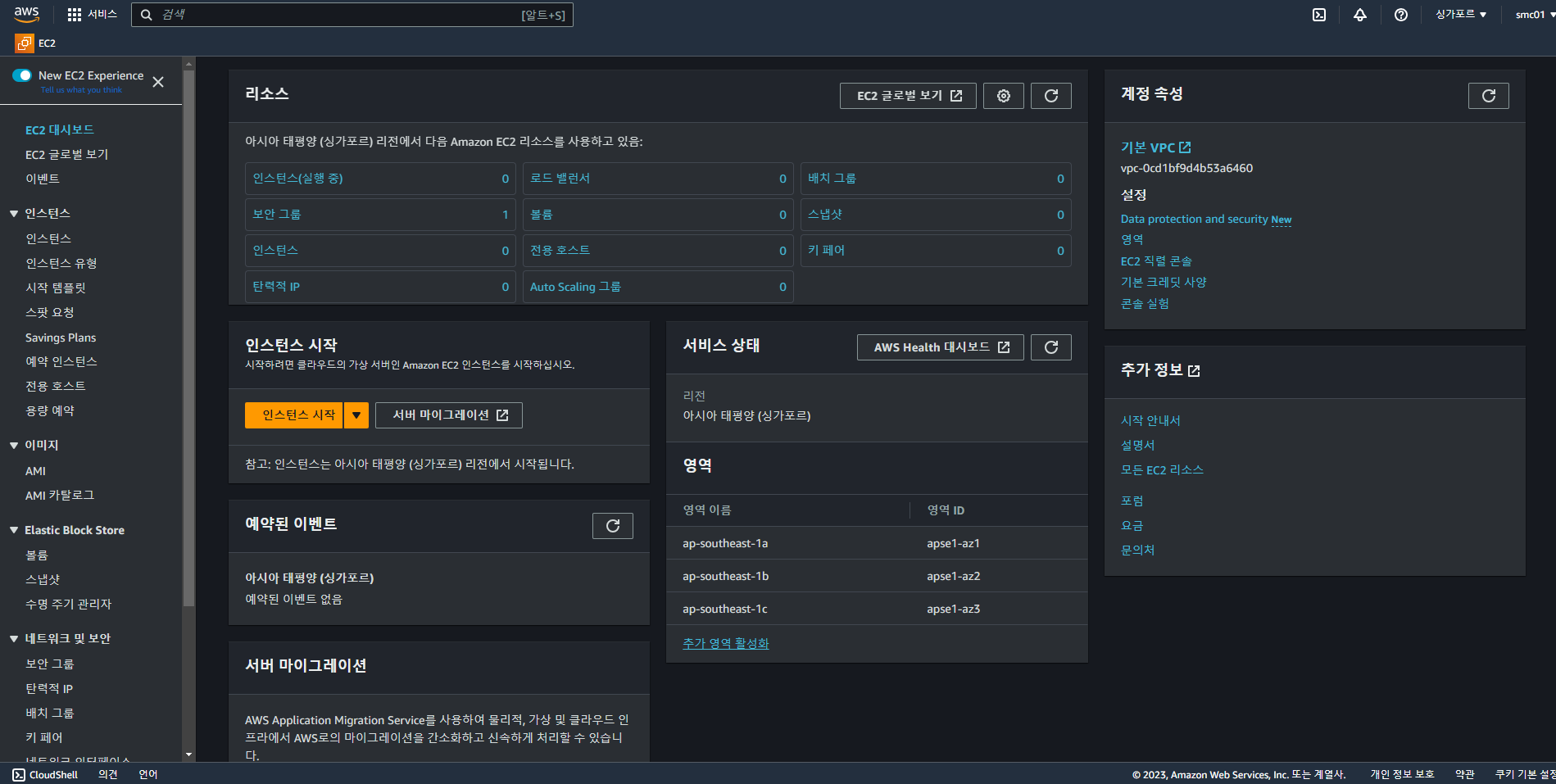Viewport: 1556px width, 784px height.
Task: Toggle the New EC2 Experience switch
Action: pyautogui.click(x=22, y=75)
